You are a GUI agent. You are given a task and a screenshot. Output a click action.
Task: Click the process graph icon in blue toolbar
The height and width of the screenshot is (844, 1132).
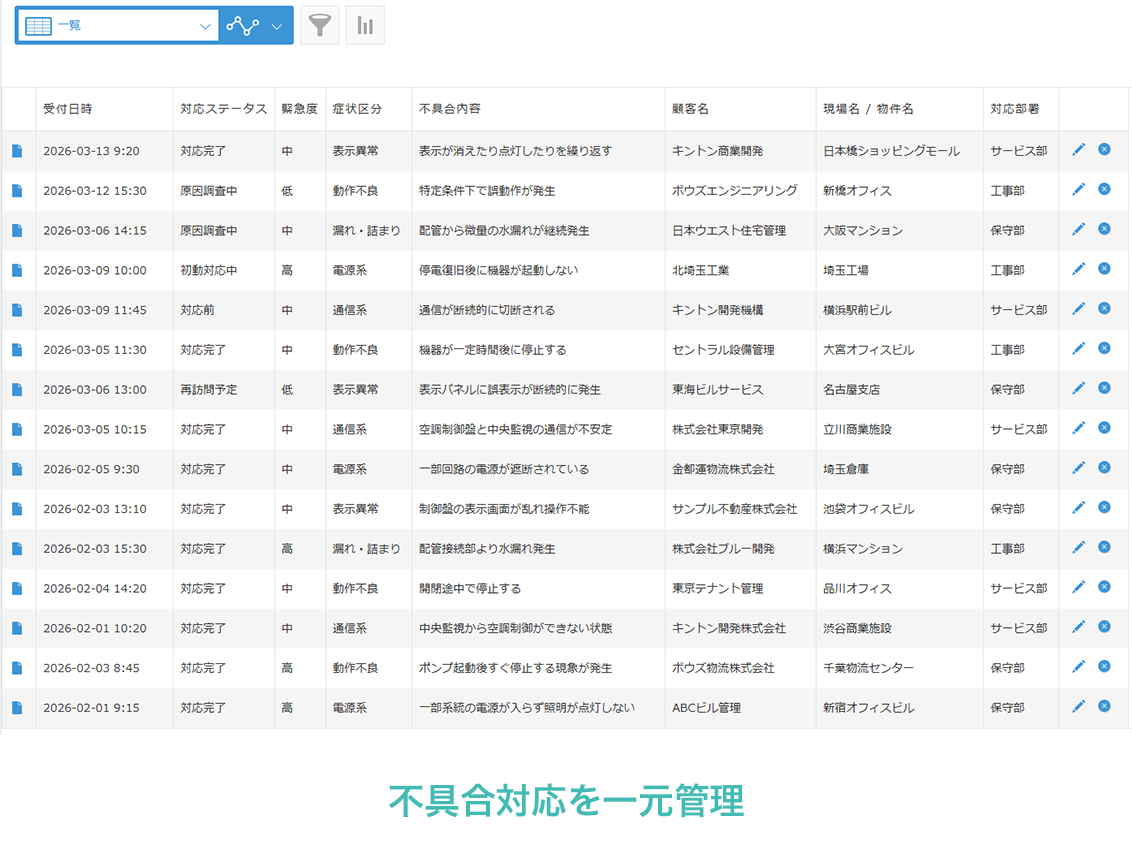pyautogui.click(x=242, y=25)
